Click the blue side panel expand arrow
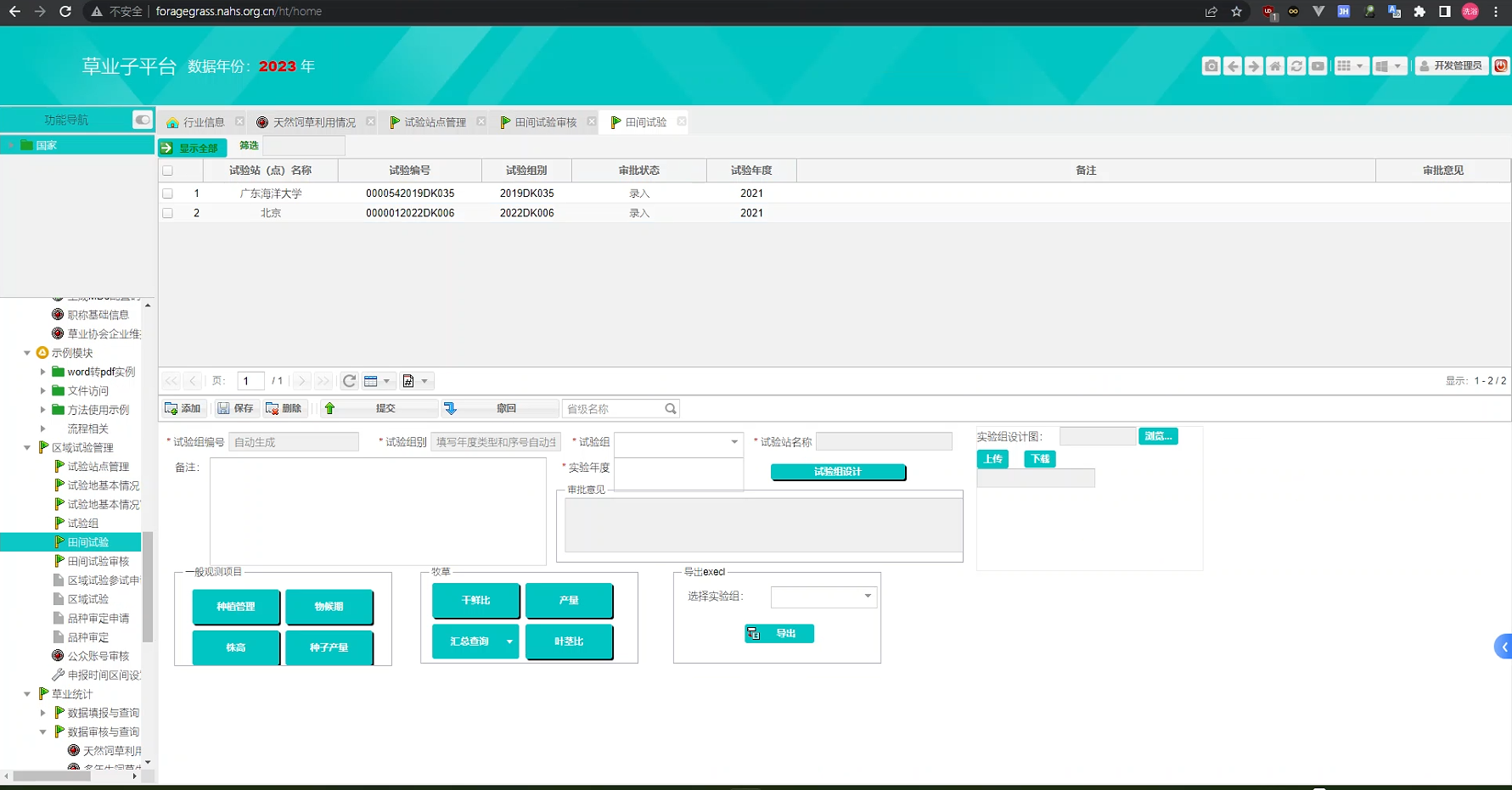Viewport: 1512px width, 790px height. click(1504, 647)
